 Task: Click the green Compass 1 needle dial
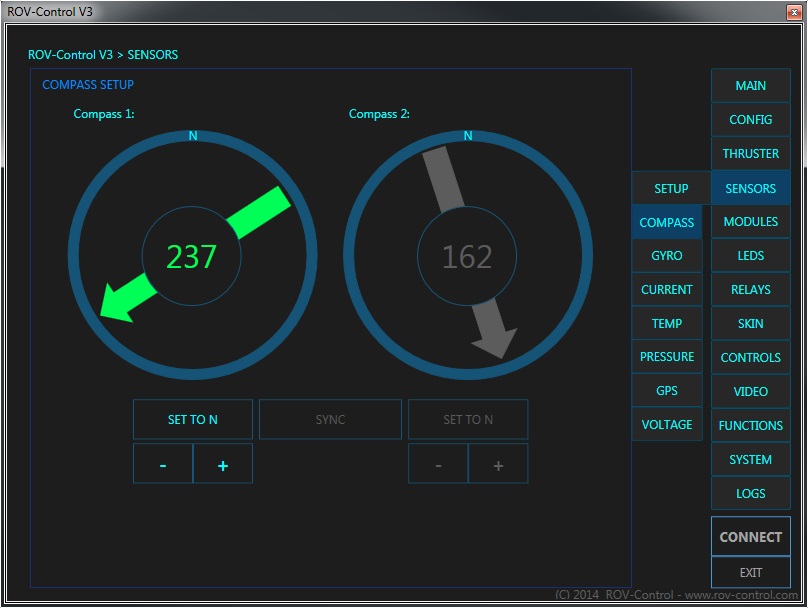(x=192, y=255)
